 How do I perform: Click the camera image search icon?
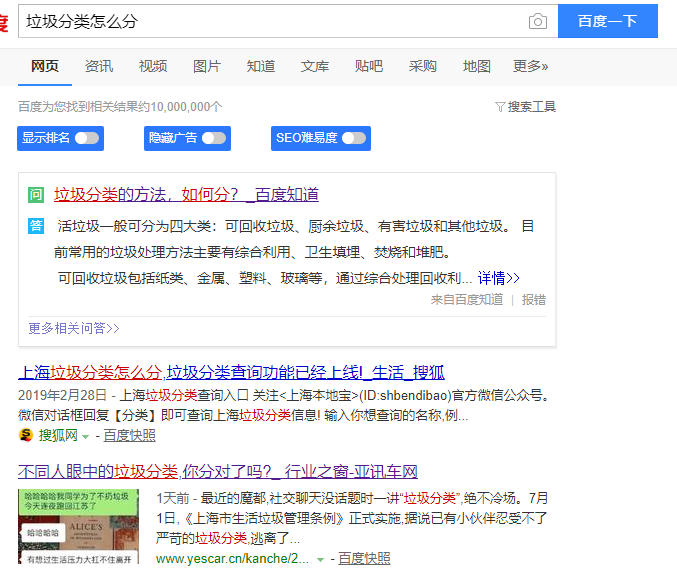[538, 21]
